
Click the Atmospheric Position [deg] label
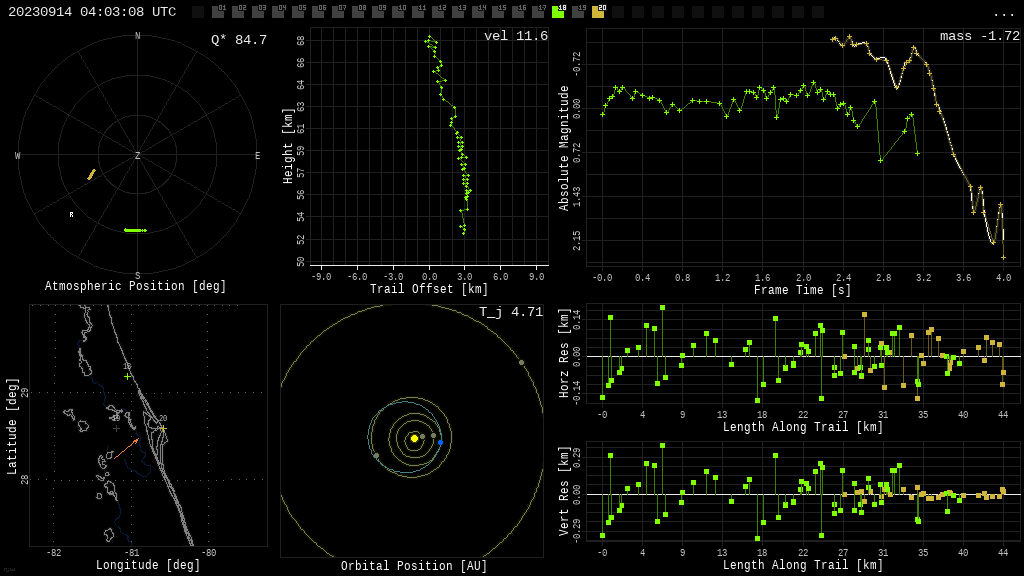tap(135, 286)
